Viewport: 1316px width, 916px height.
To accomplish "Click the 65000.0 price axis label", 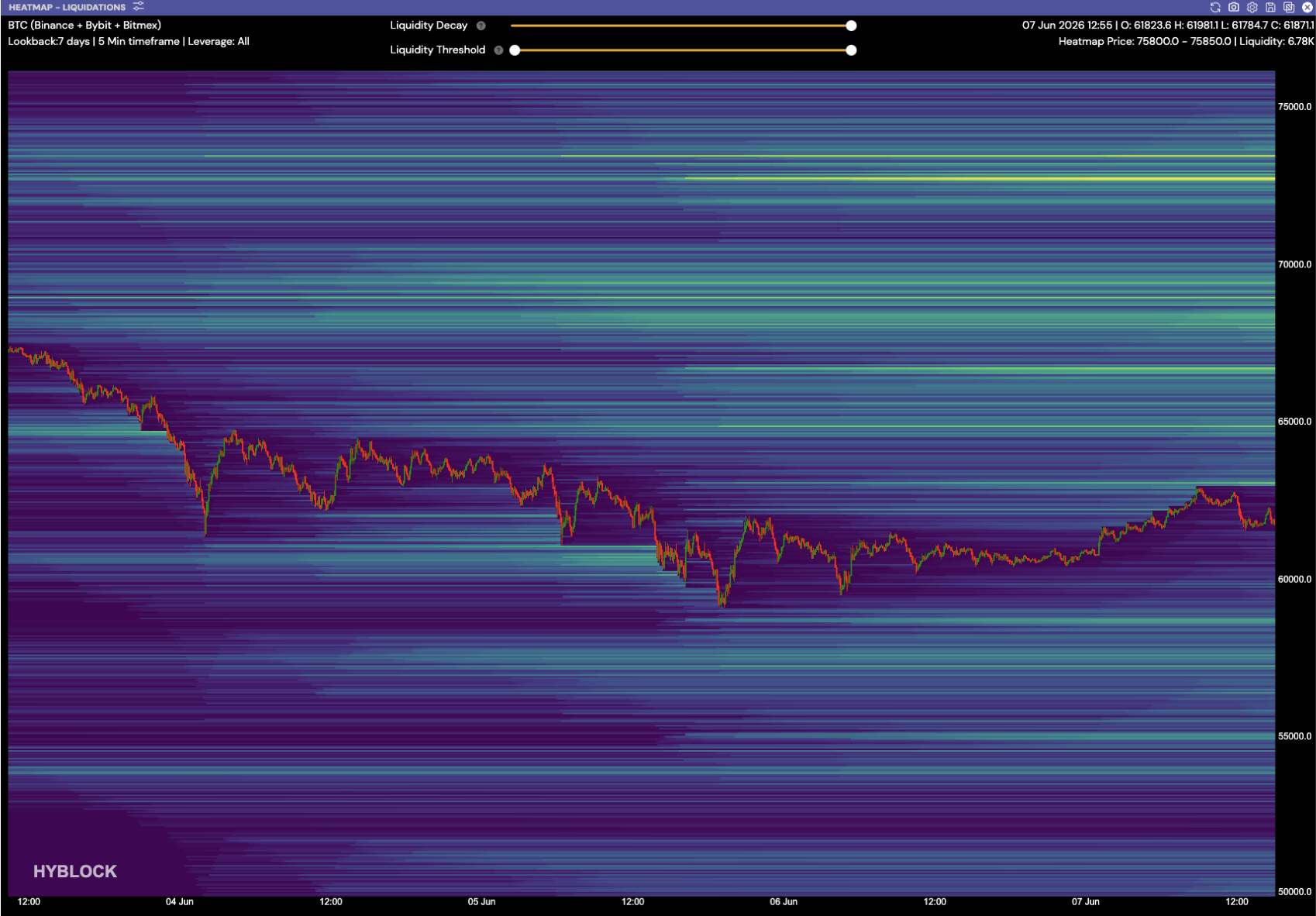I will pyautogui.click(x=1294, y=422).
